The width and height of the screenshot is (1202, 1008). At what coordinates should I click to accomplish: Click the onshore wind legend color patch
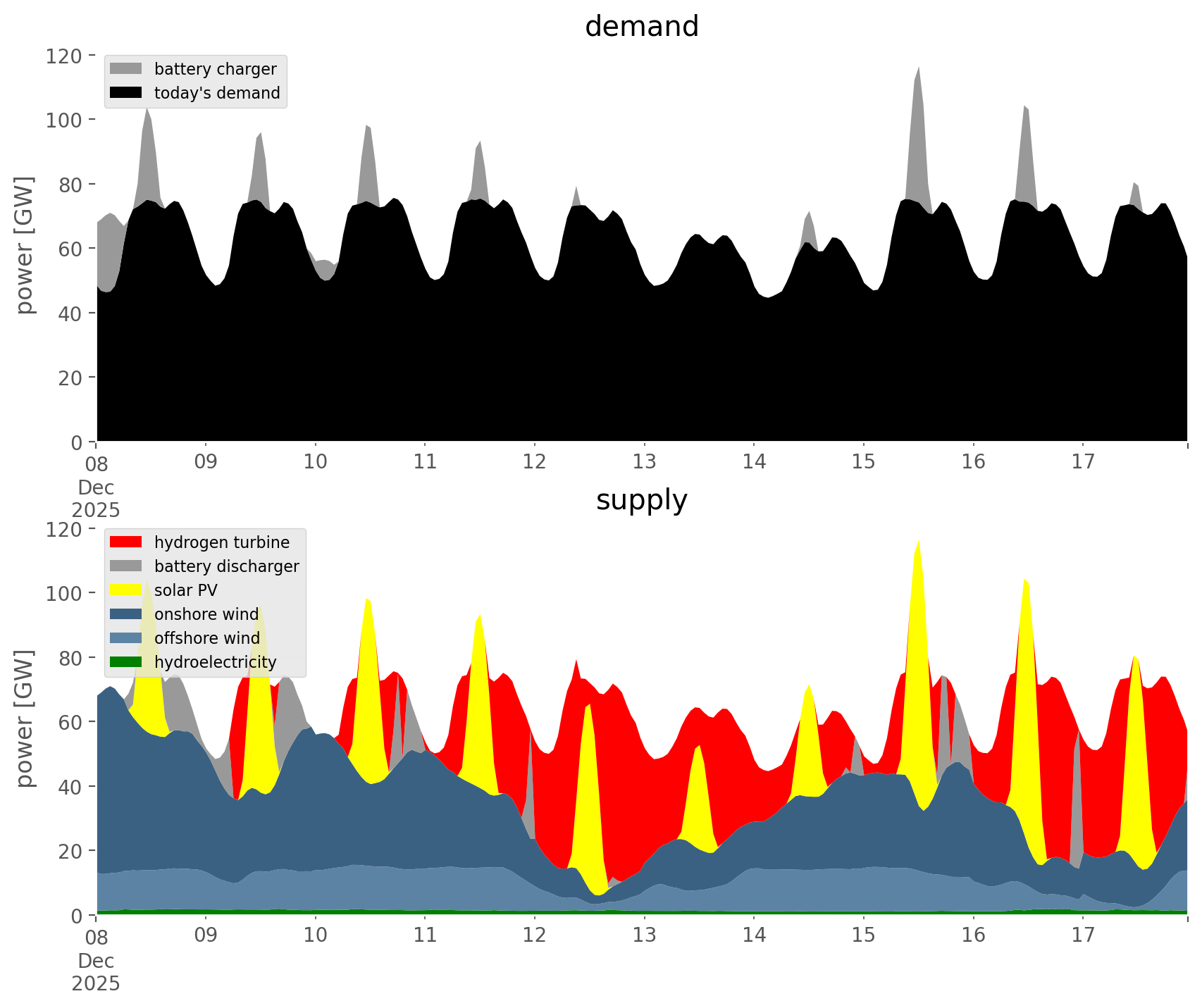click(x=127, y=614)
